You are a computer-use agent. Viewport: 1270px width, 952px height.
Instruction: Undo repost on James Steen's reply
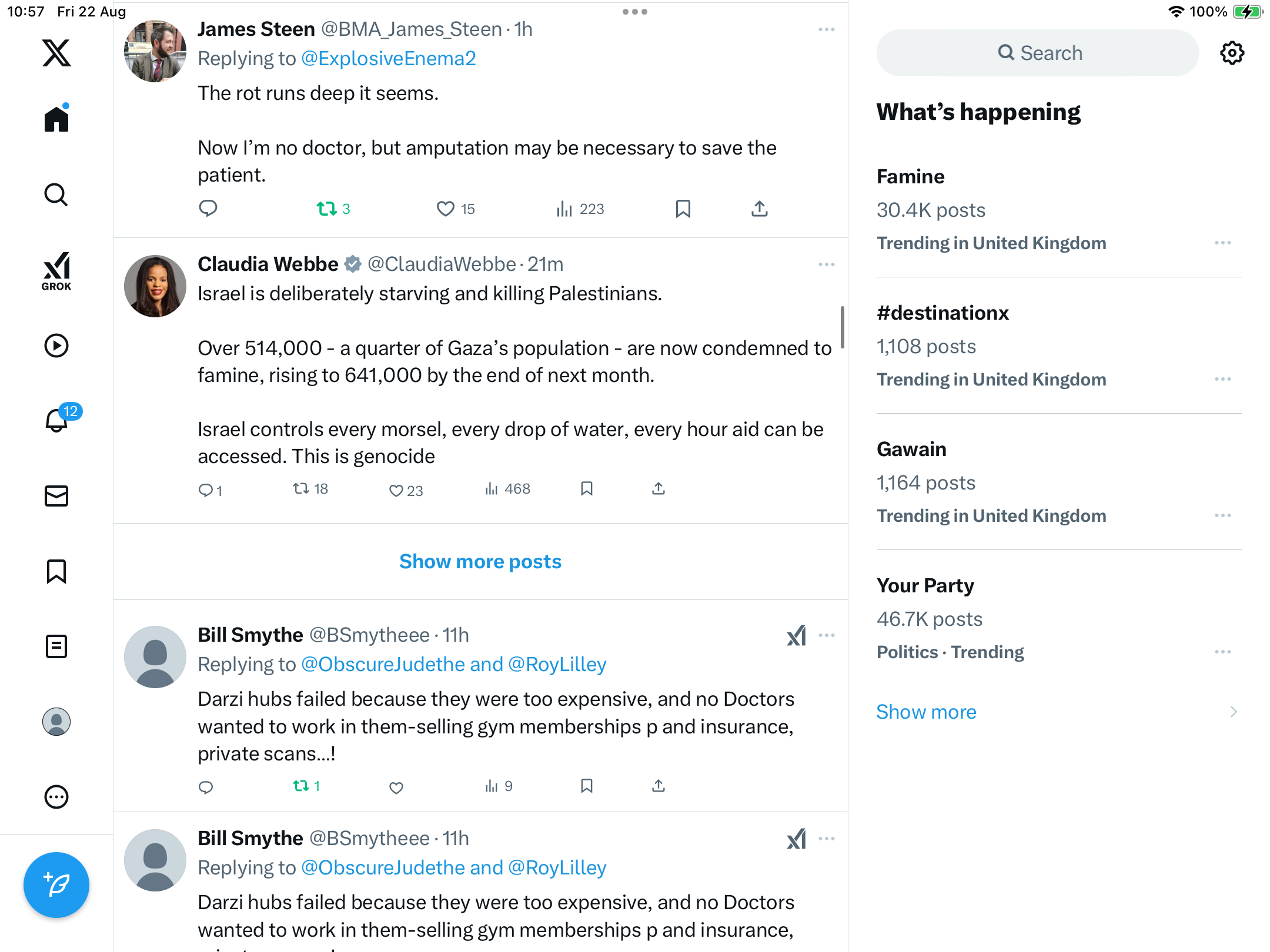327,209
